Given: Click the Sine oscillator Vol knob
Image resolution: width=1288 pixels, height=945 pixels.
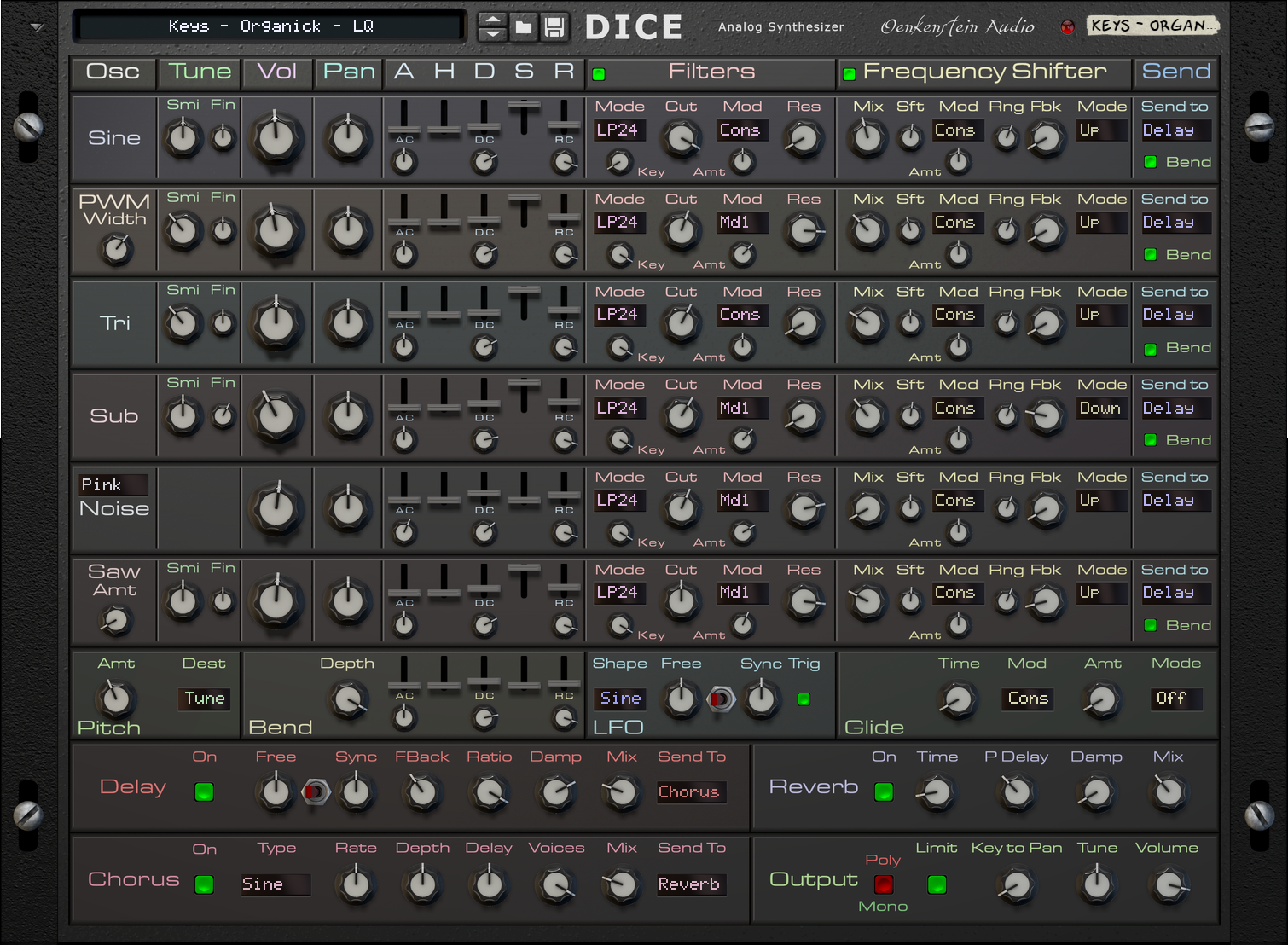Looking at the screenshot, I should pos(276,138).
